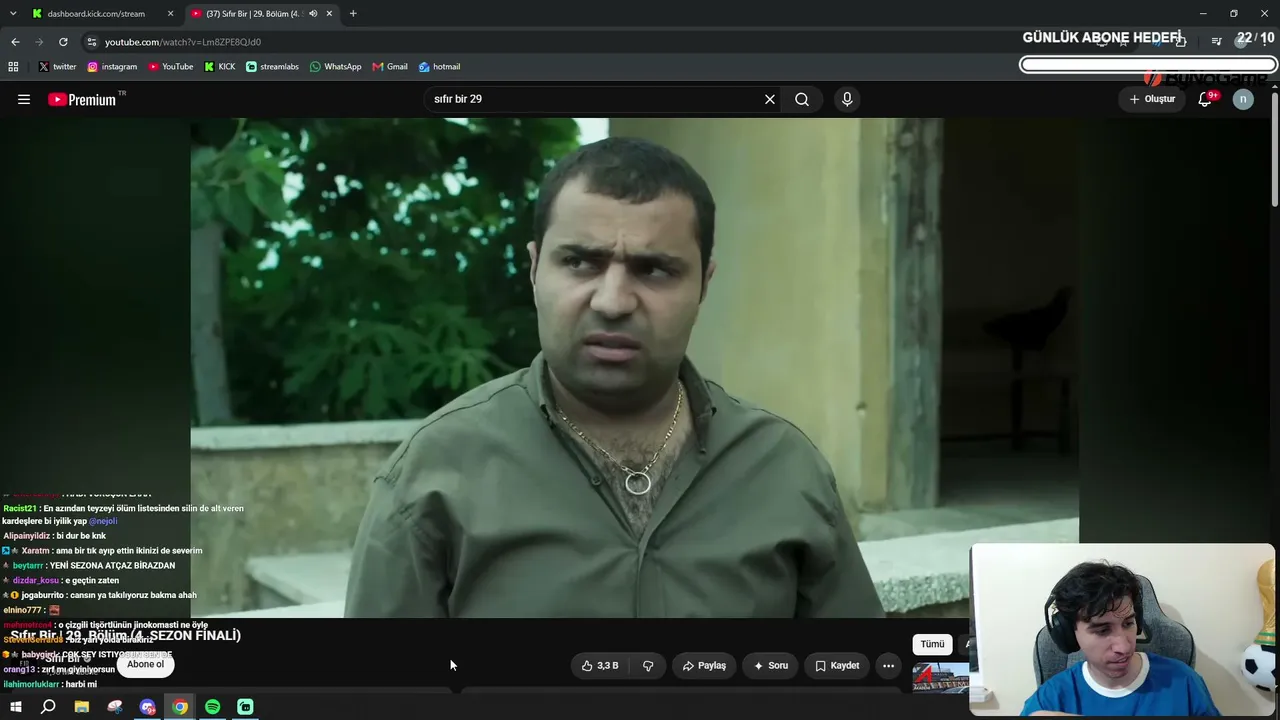Image resolution: width=1280 pixels, height=720 pixels.
Task: Select the Tümü filter chip
Action: pyautogui.click(x=932, y=645)
